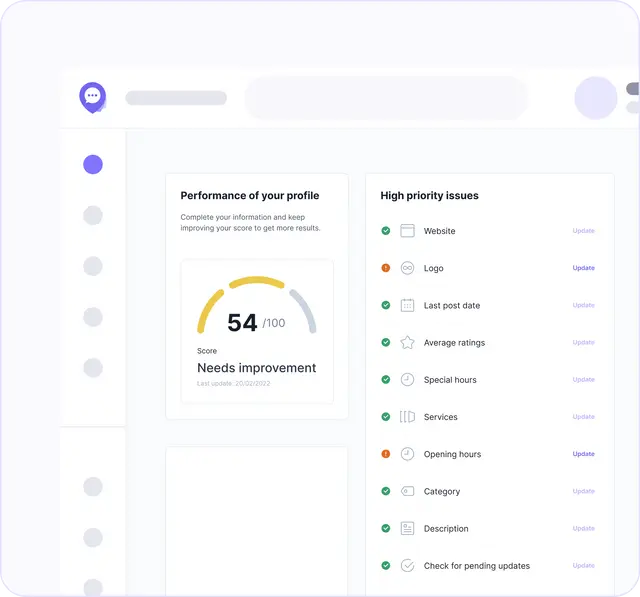The height and width of the screenshot is (597, 640).
Task: Click the Last post date calendar icon
Action: 407,305
